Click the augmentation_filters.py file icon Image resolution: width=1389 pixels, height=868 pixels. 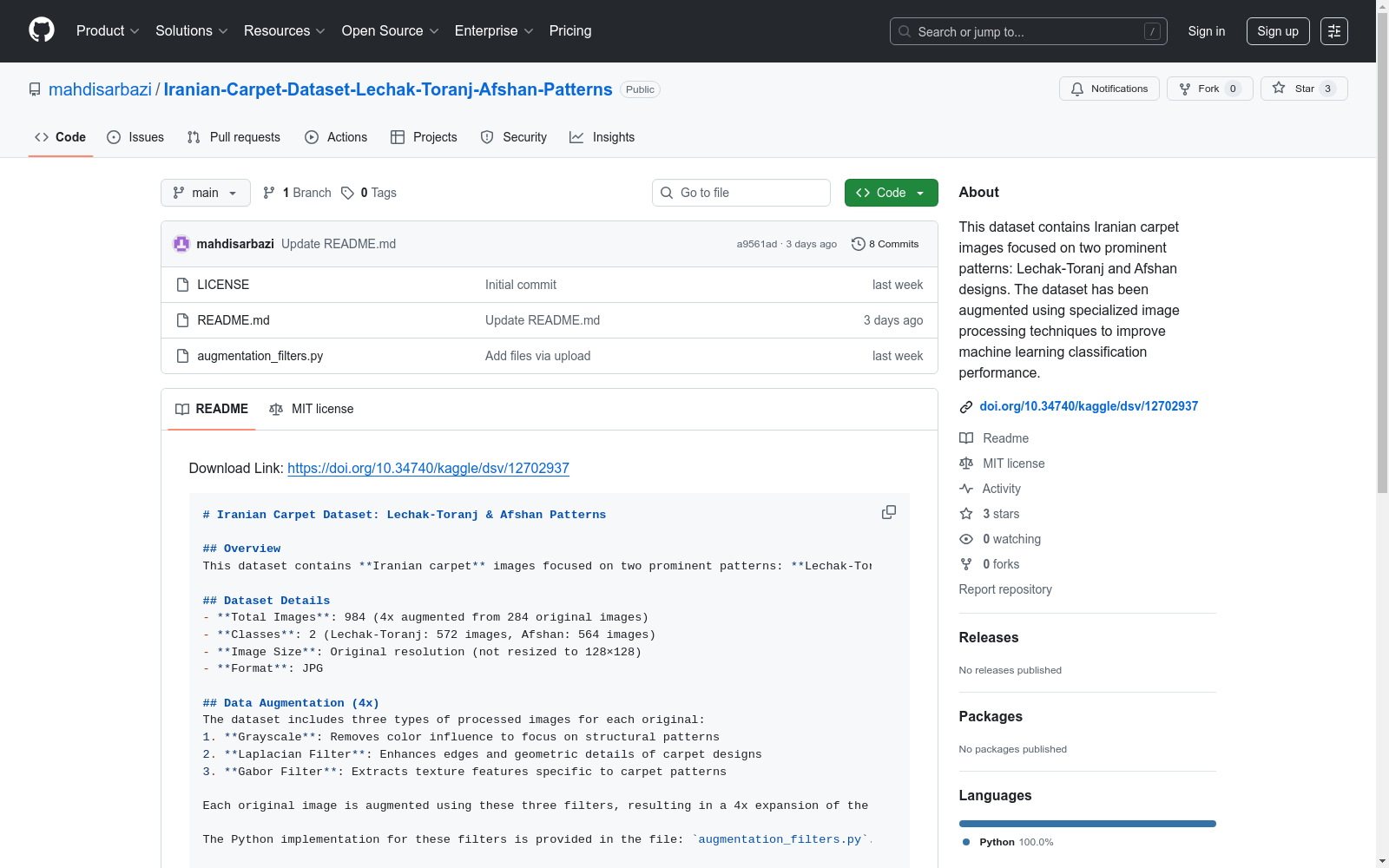pos(182,356)
